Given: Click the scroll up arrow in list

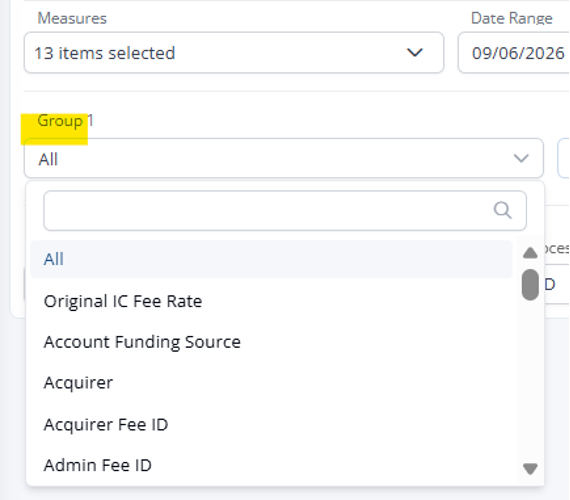Looking at the screenshot, I should click(x=530, y=252).
